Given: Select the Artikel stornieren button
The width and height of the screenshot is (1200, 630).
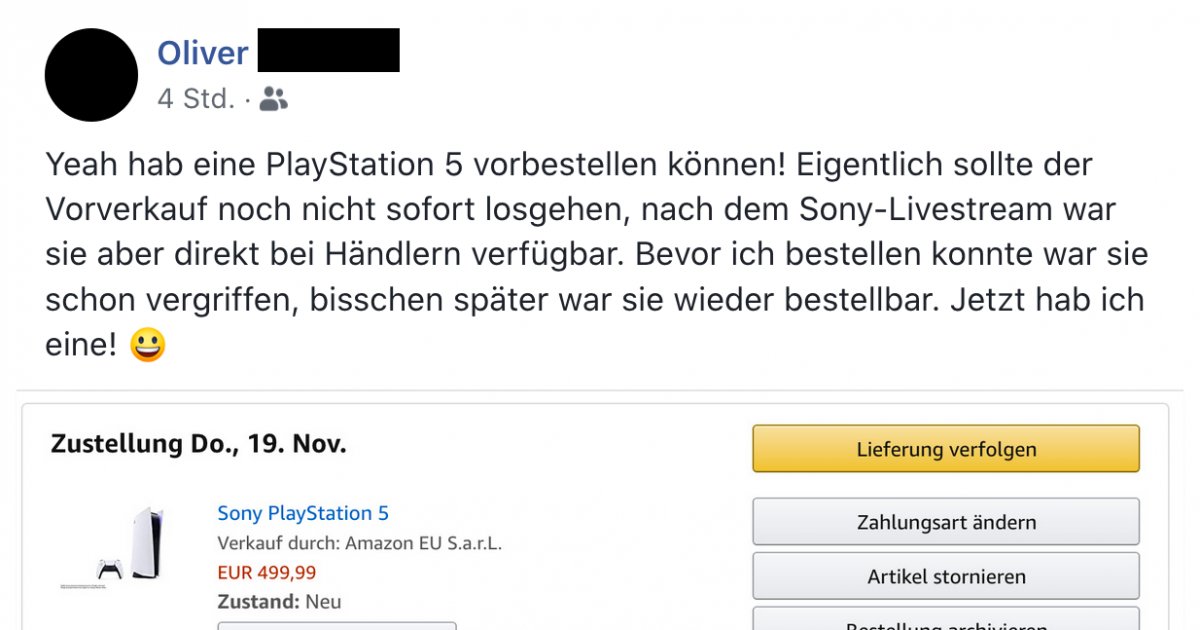Looking at the screenshot, I should 945,576.
